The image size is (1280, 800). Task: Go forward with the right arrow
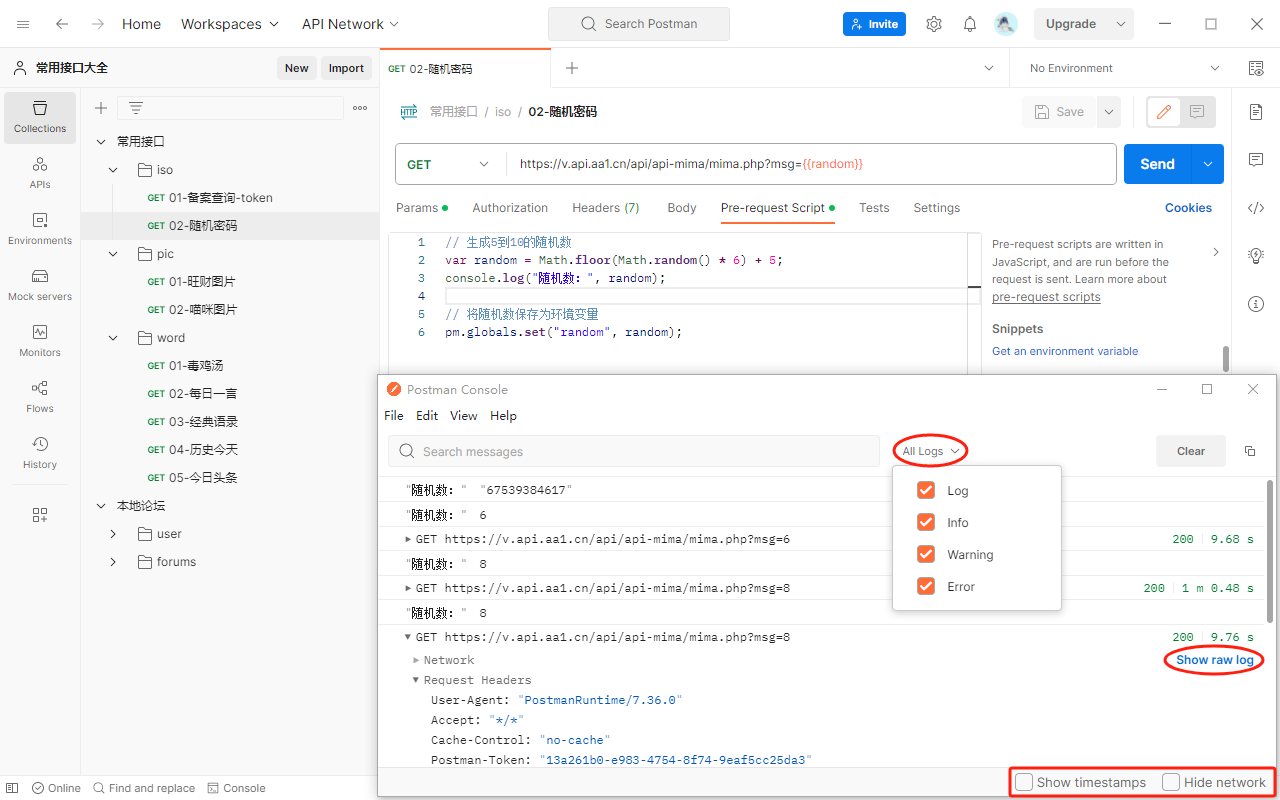(x=97, y=24)
